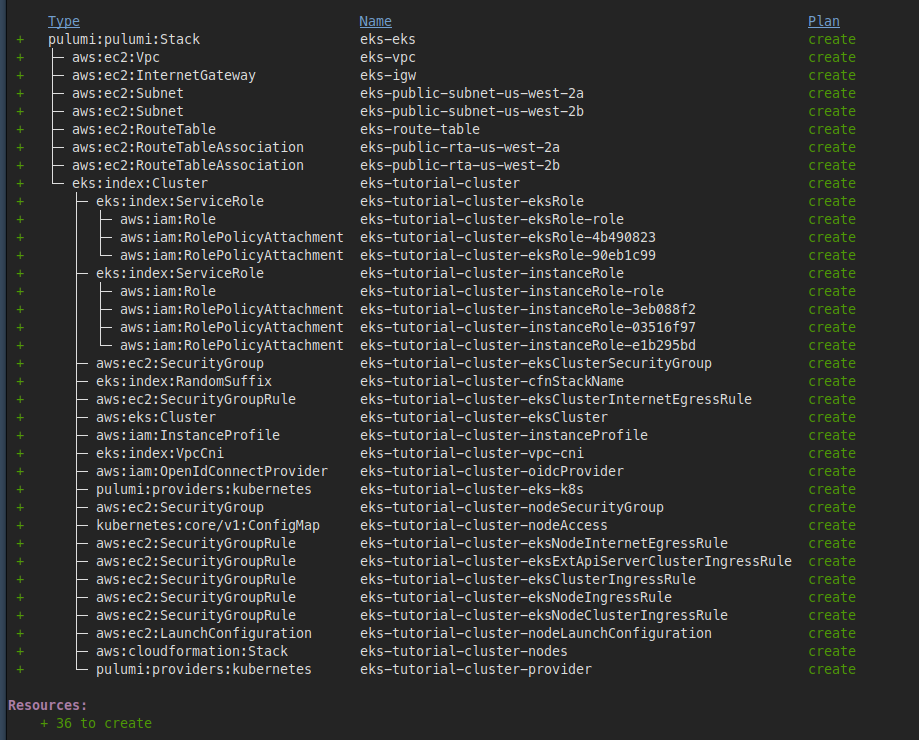Image resolution: width=919 pixels, height=740 pixels.
Task: Click name eks-tutorial-cluster-vpc-cni
Action: [x=472, y=453]
